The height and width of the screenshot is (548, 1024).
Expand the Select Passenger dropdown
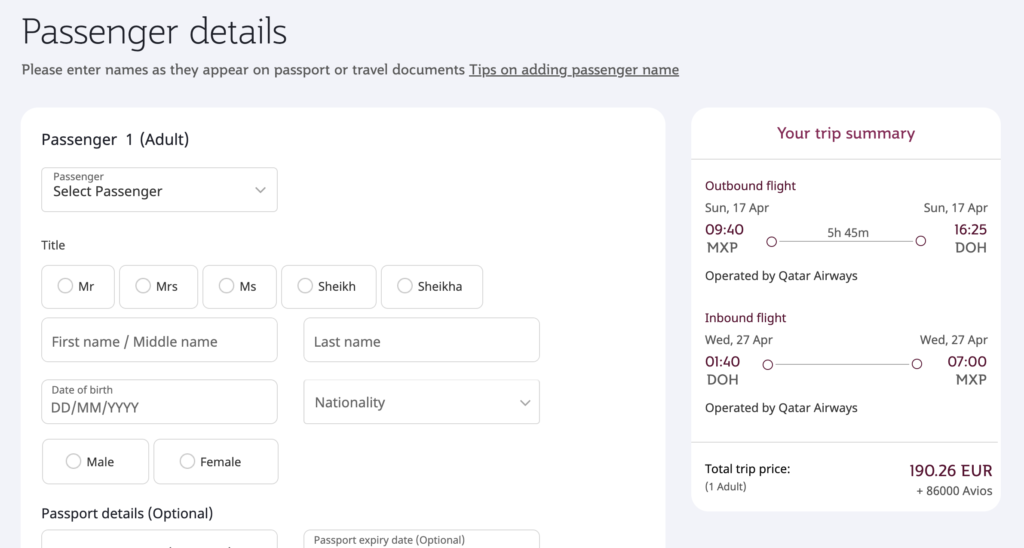159,189
